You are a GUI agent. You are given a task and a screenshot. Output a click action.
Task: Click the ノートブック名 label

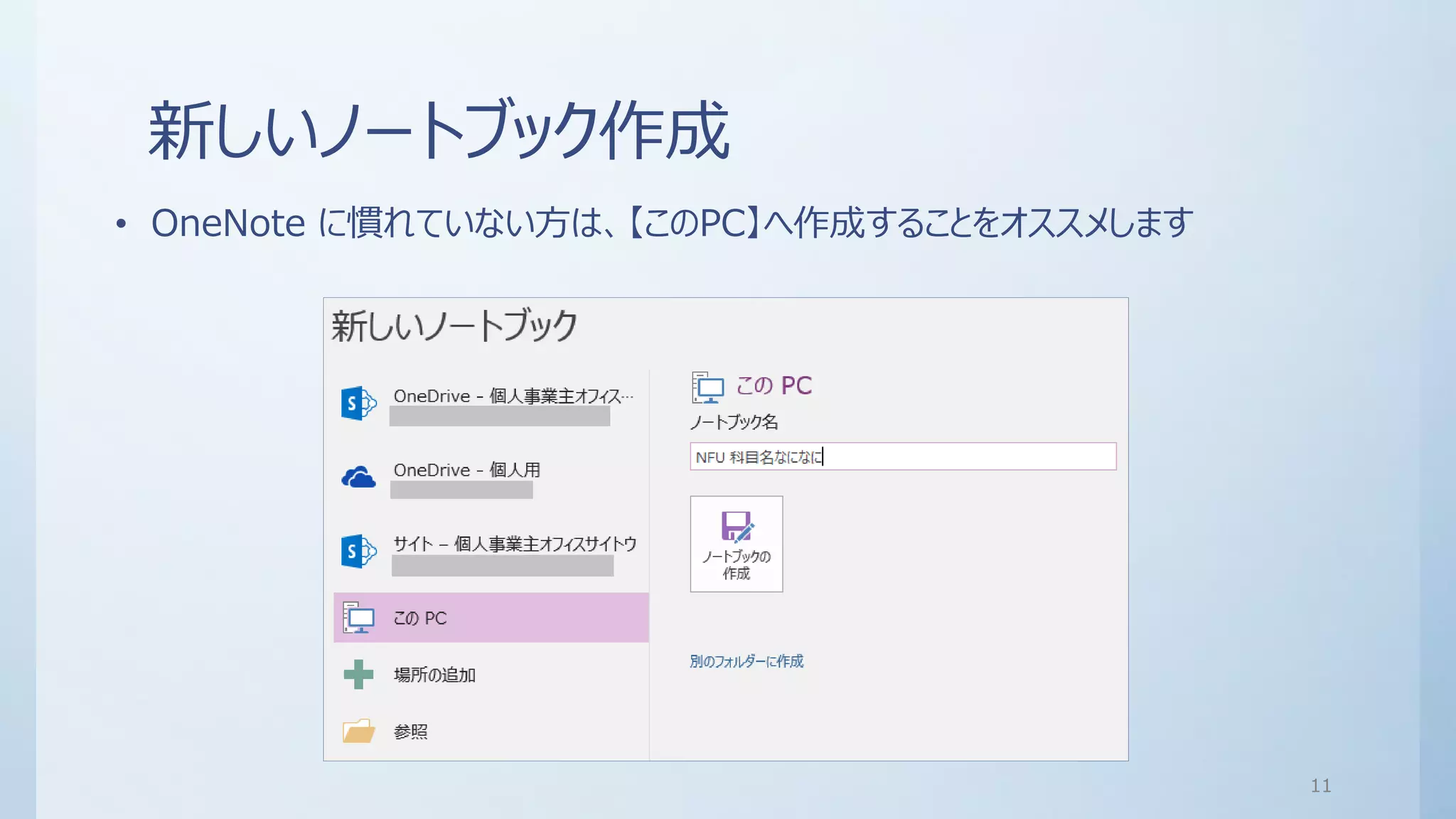click(x=734, y=422)
